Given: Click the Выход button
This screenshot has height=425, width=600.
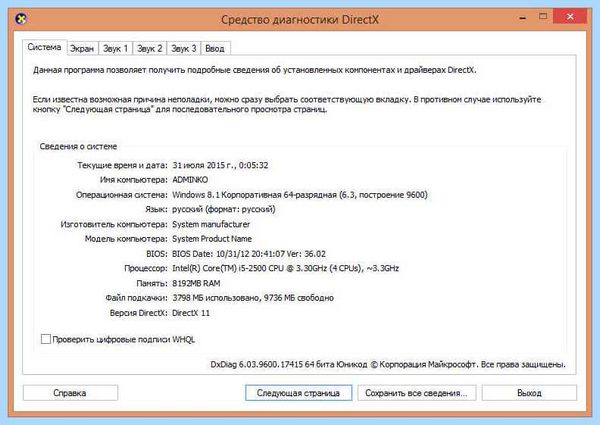Looking at the screenshot, I should 529,393.
